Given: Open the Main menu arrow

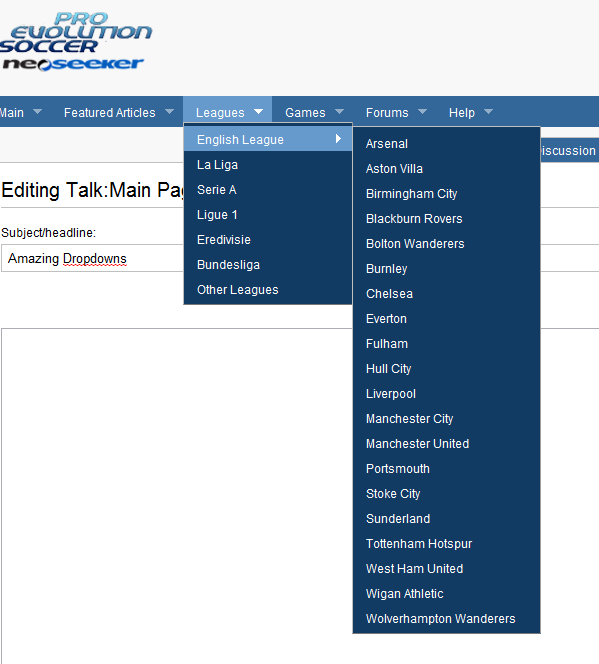Looking at the screenshot, I should click(x=37, y=111).
